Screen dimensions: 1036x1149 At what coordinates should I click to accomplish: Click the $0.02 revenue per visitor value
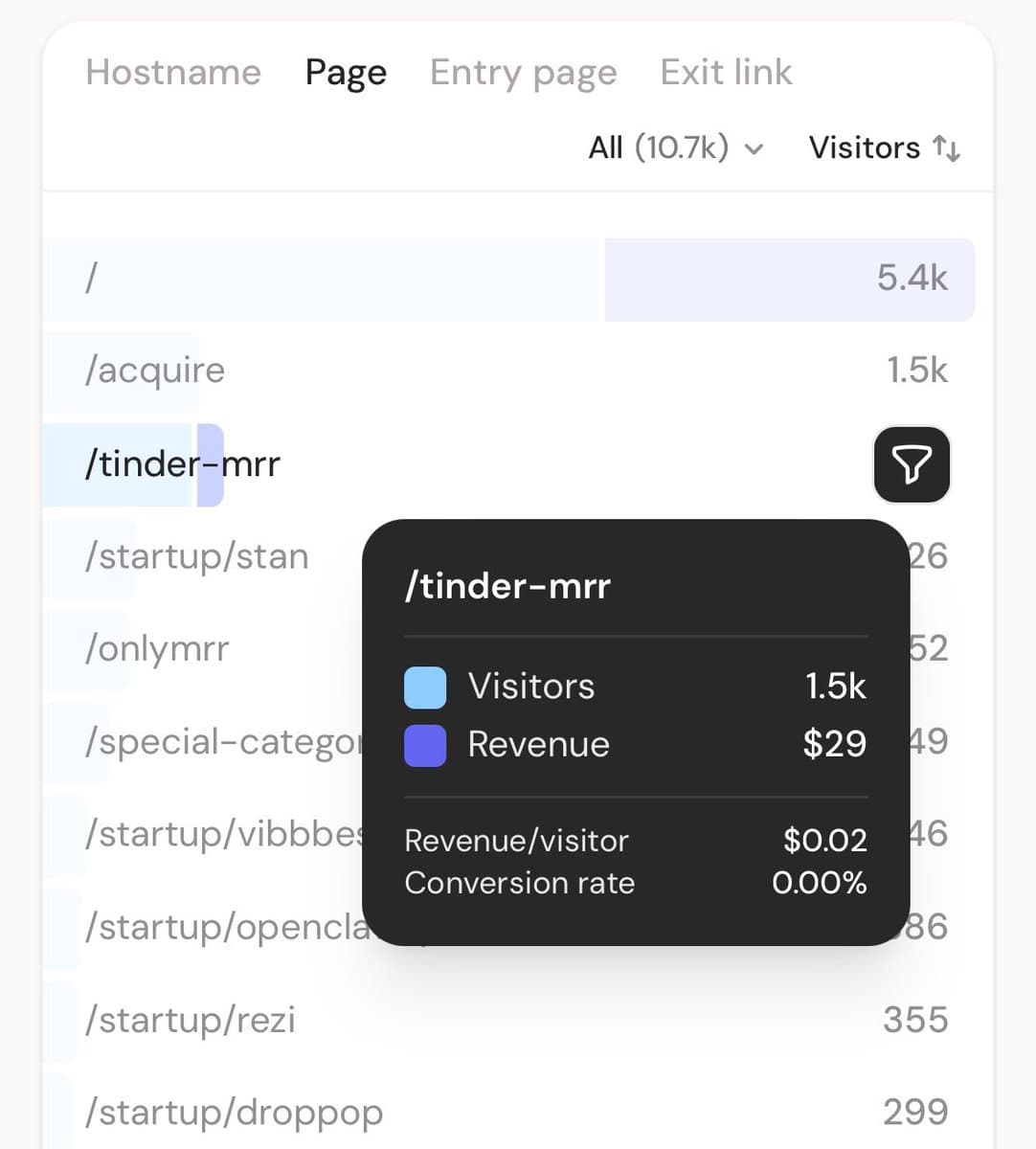coord(825,840)
